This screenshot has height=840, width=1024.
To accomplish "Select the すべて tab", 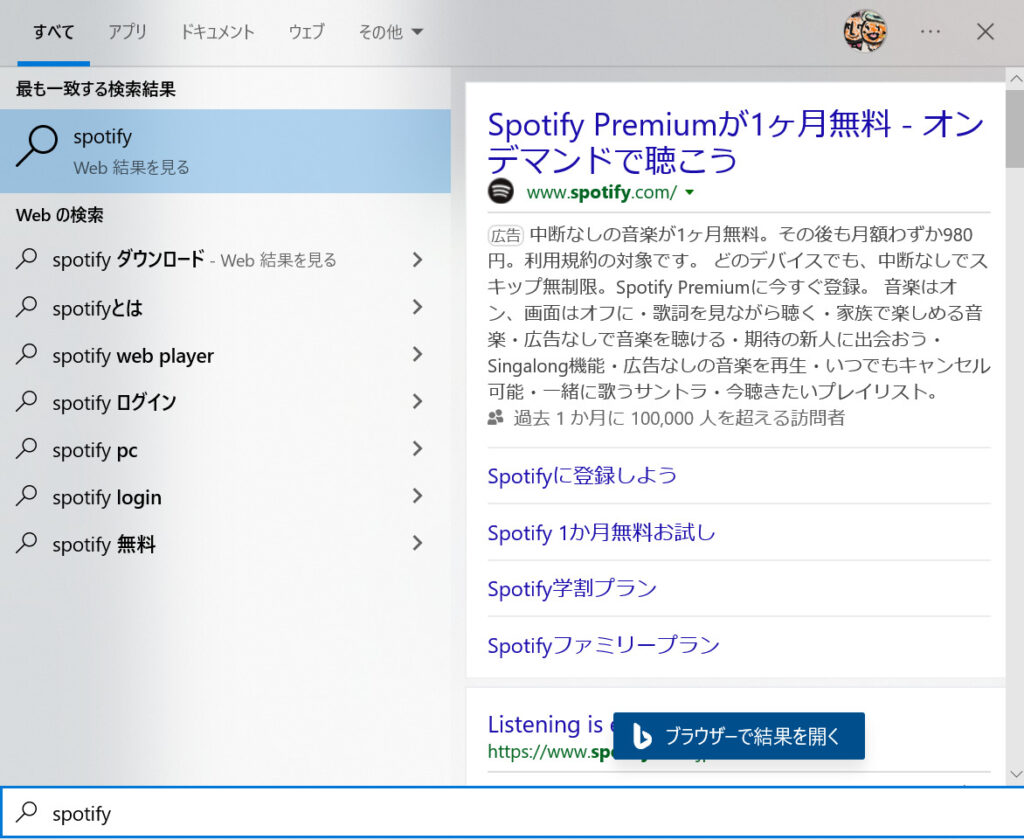I will point(54,31).
